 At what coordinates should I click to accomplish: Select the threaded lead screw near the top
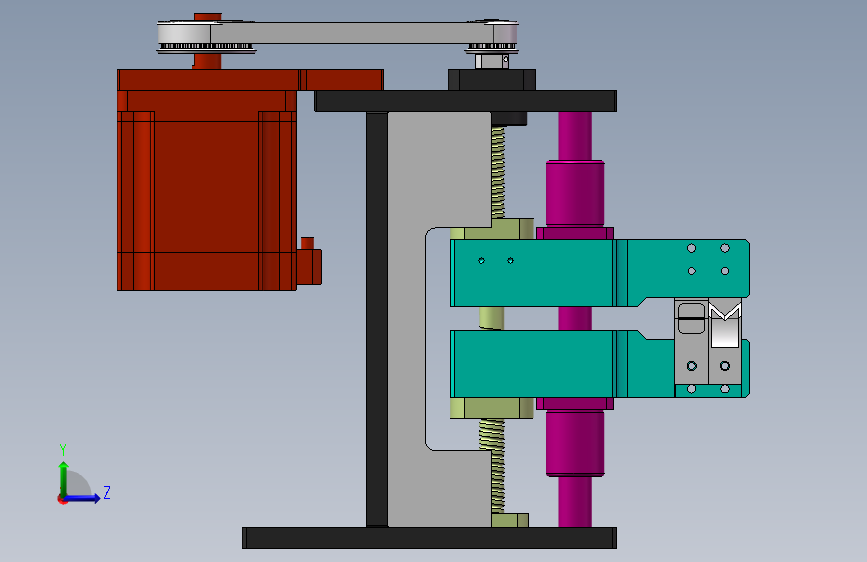click(x=498, y=173)
